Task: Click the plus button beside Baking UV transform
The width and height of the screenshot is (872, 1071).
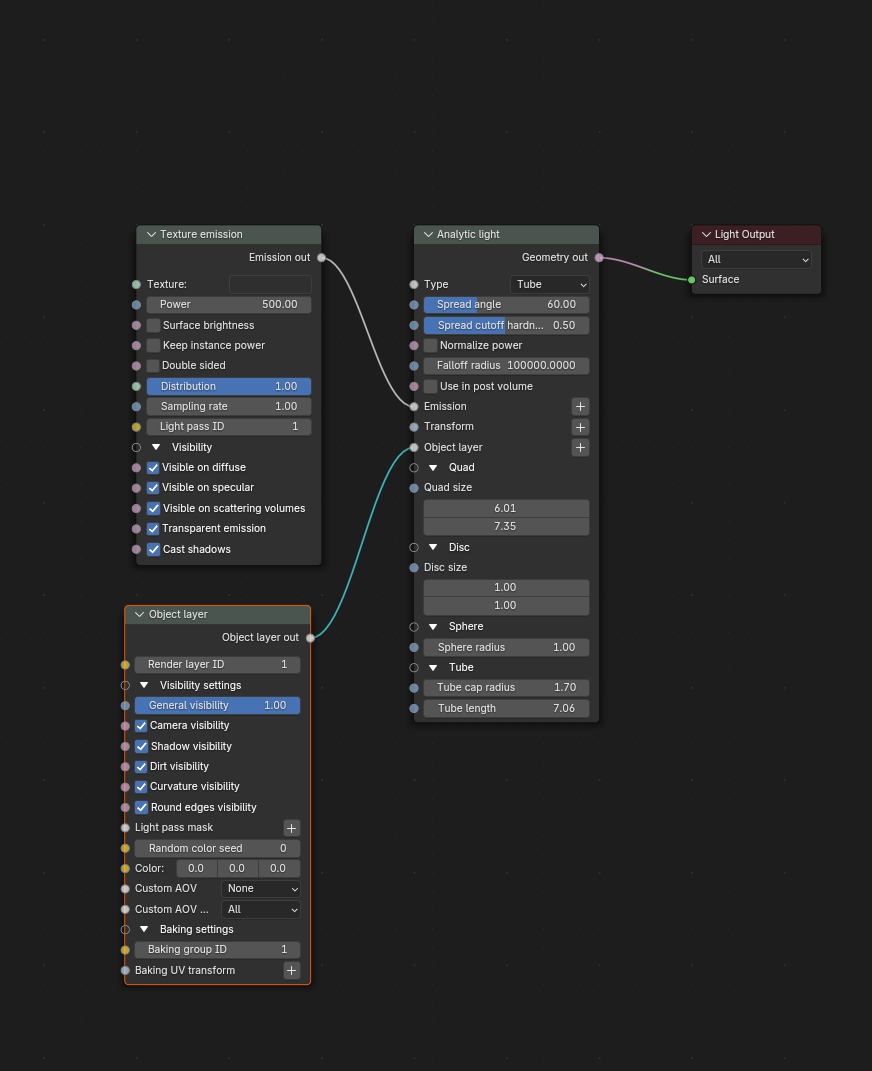Action: point(292,971)
